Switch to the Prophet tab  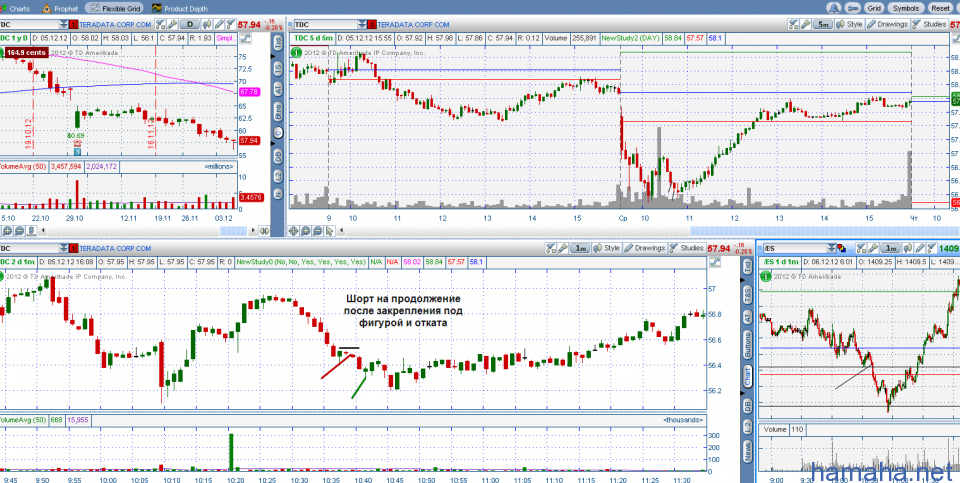pos(60,9)
